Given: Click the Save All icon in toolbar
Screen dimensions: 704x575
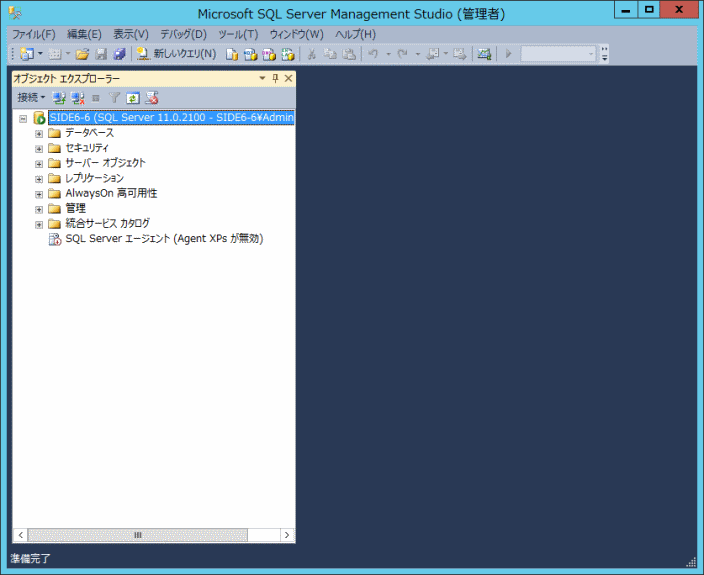Looking at the screenshot, I should point(120,54).
